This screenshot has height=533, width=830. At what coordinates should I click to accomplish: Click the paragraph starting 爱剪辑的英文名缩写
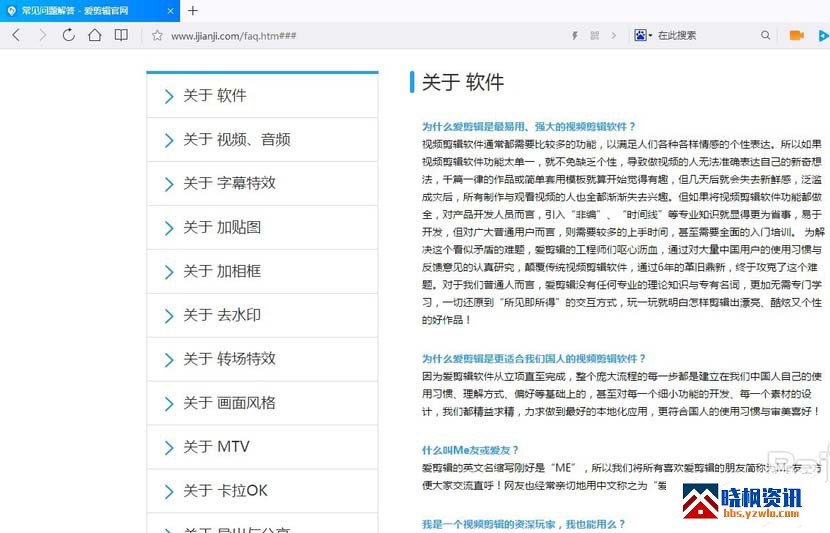pos(621,476)
